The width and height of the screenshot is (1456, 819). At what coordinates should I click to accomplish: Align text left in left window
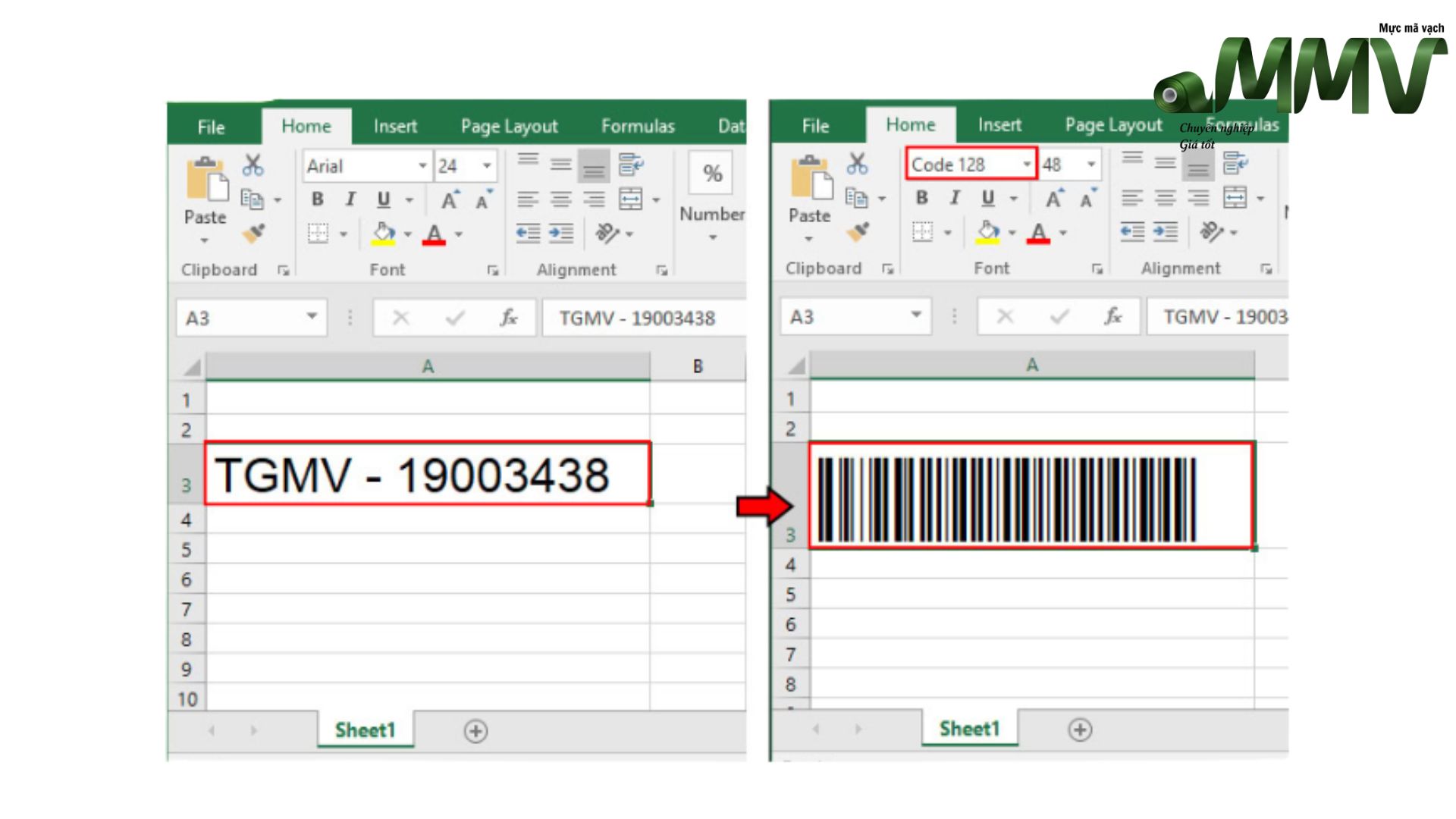528,199
